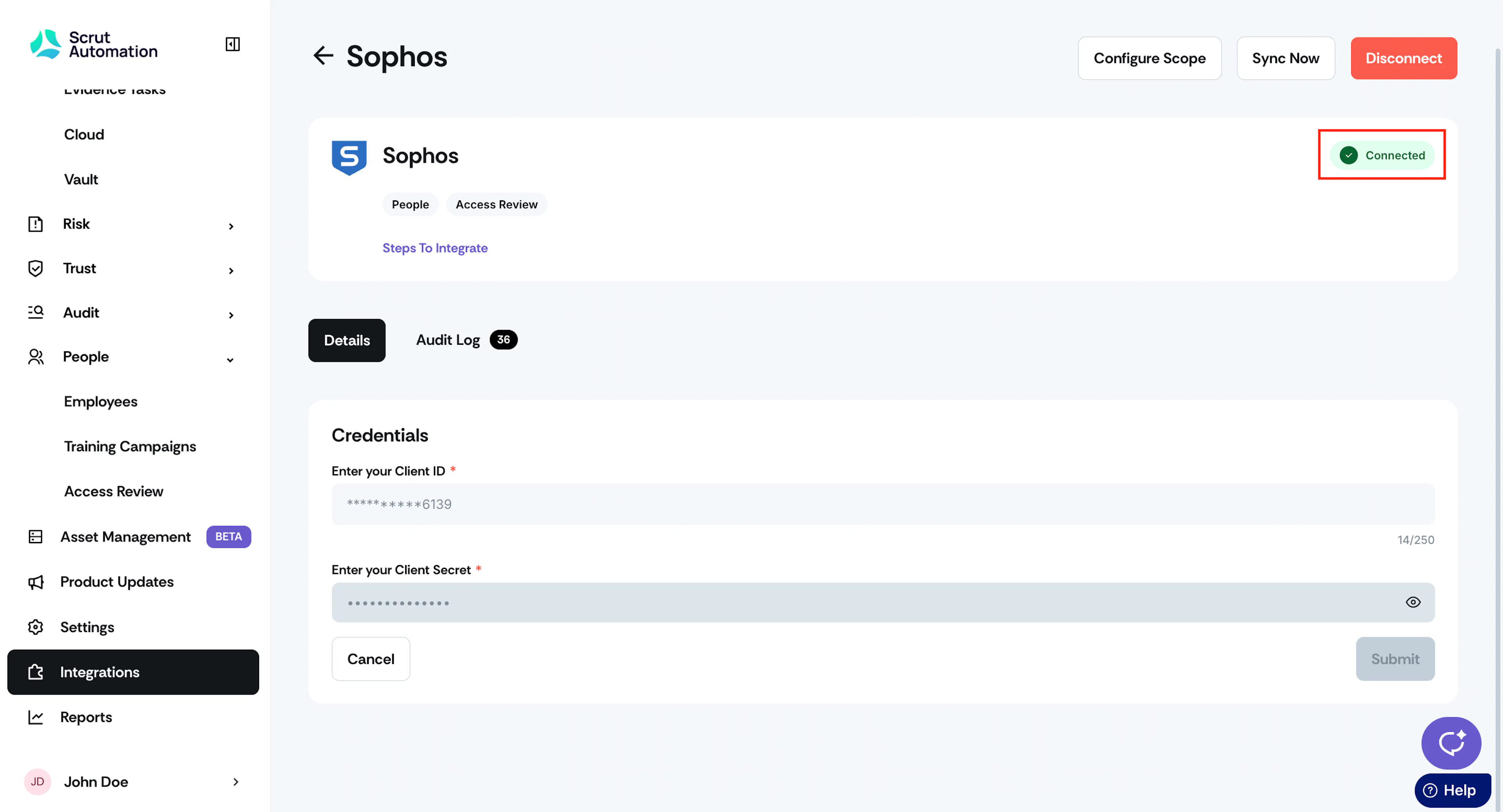Open Asset Management icon in sidebar
The height and width of the screenshot is (812, 1503).
36,536
